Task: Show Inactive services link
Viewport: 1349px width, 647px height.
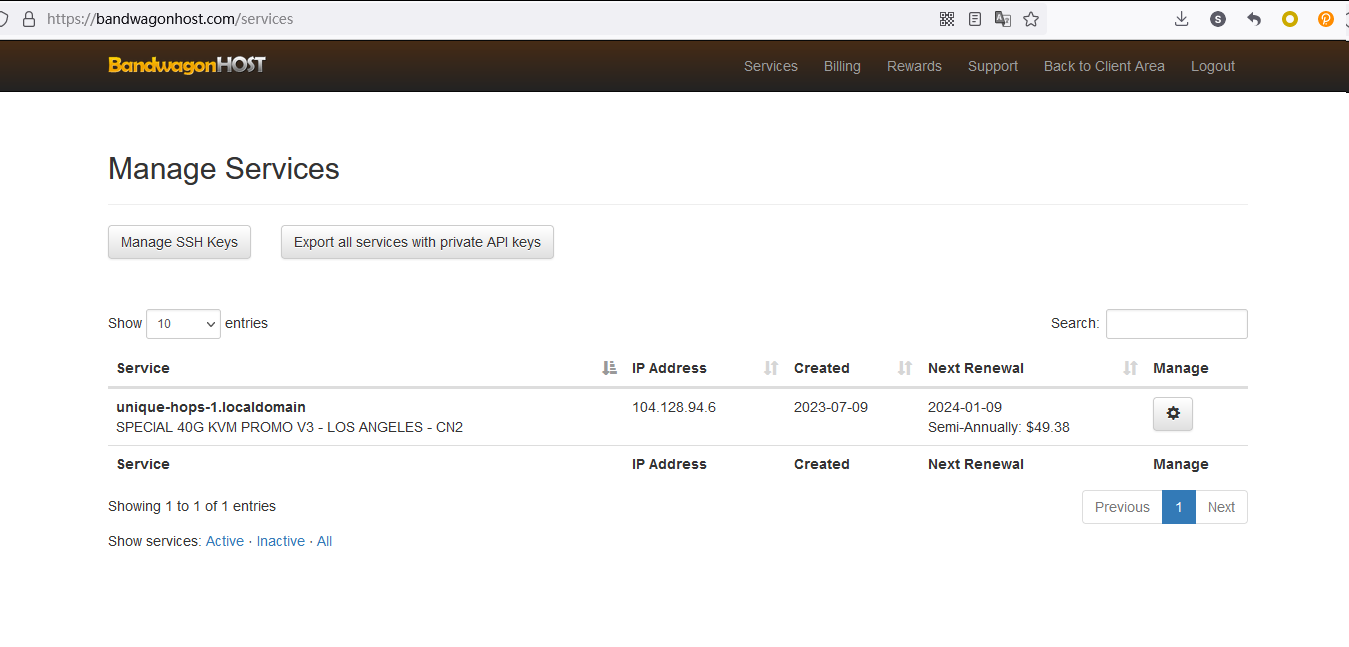Action: coord(280,541)
